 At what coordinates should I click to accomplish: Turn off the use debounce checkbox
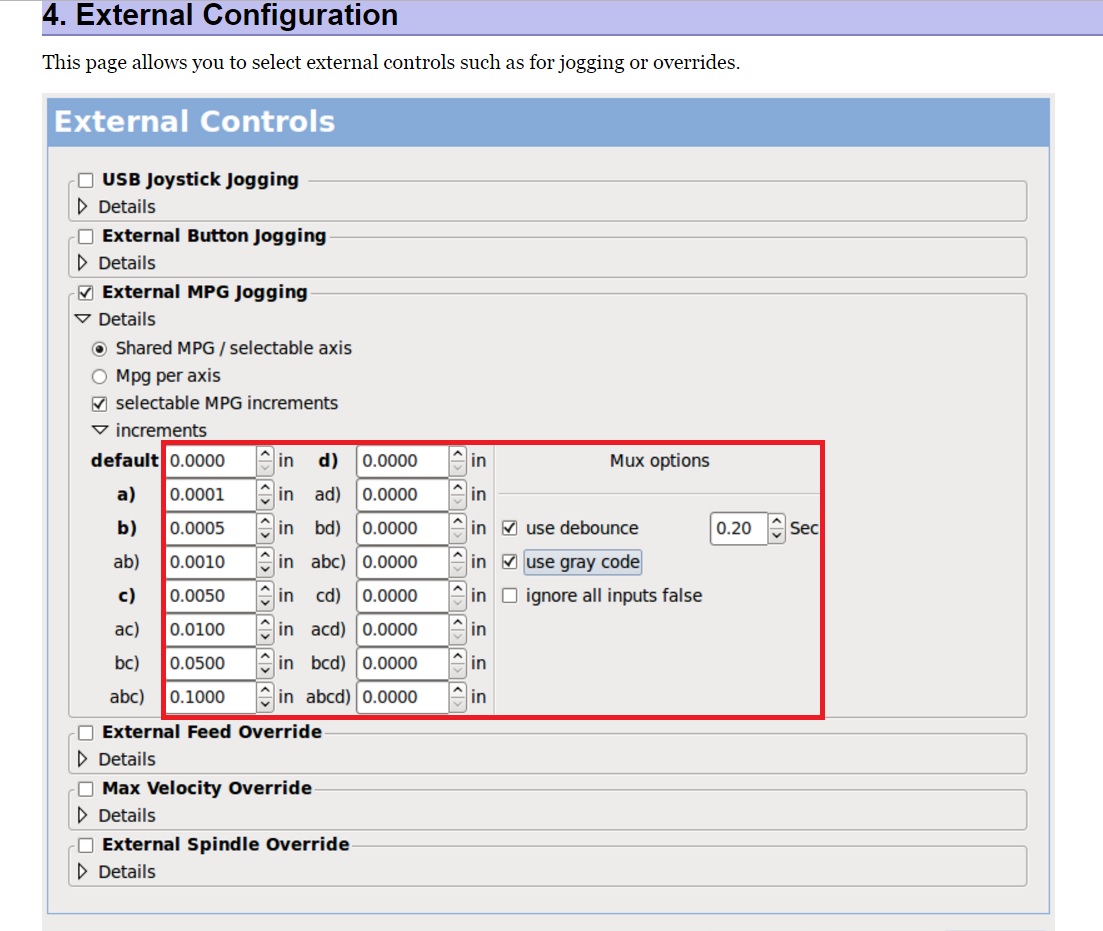click(x=510, y=528)
